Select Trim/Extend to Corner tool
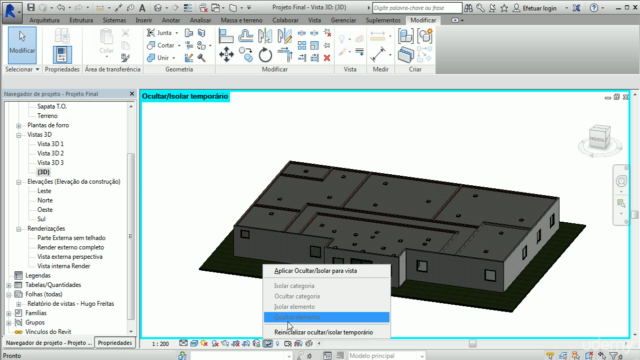 [285, 55]
